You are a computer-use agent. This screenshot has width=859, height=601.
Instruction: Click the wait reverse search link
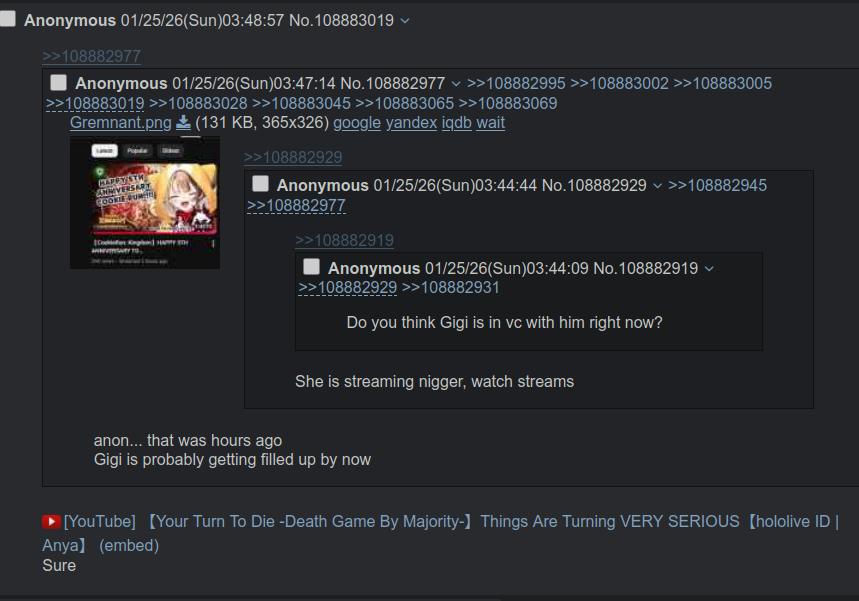[x=490, y=123]
